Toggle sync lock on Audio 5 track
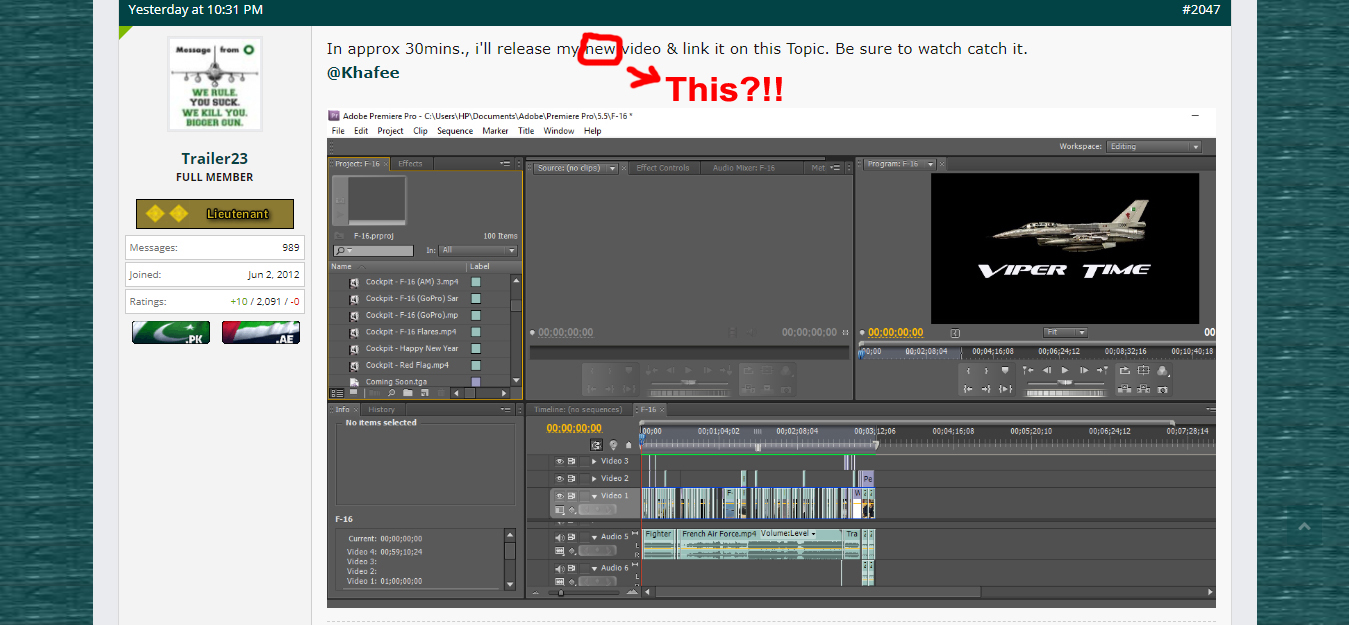Image resolution: width=1349 pixels, height=625 pixels. point(572,537)
